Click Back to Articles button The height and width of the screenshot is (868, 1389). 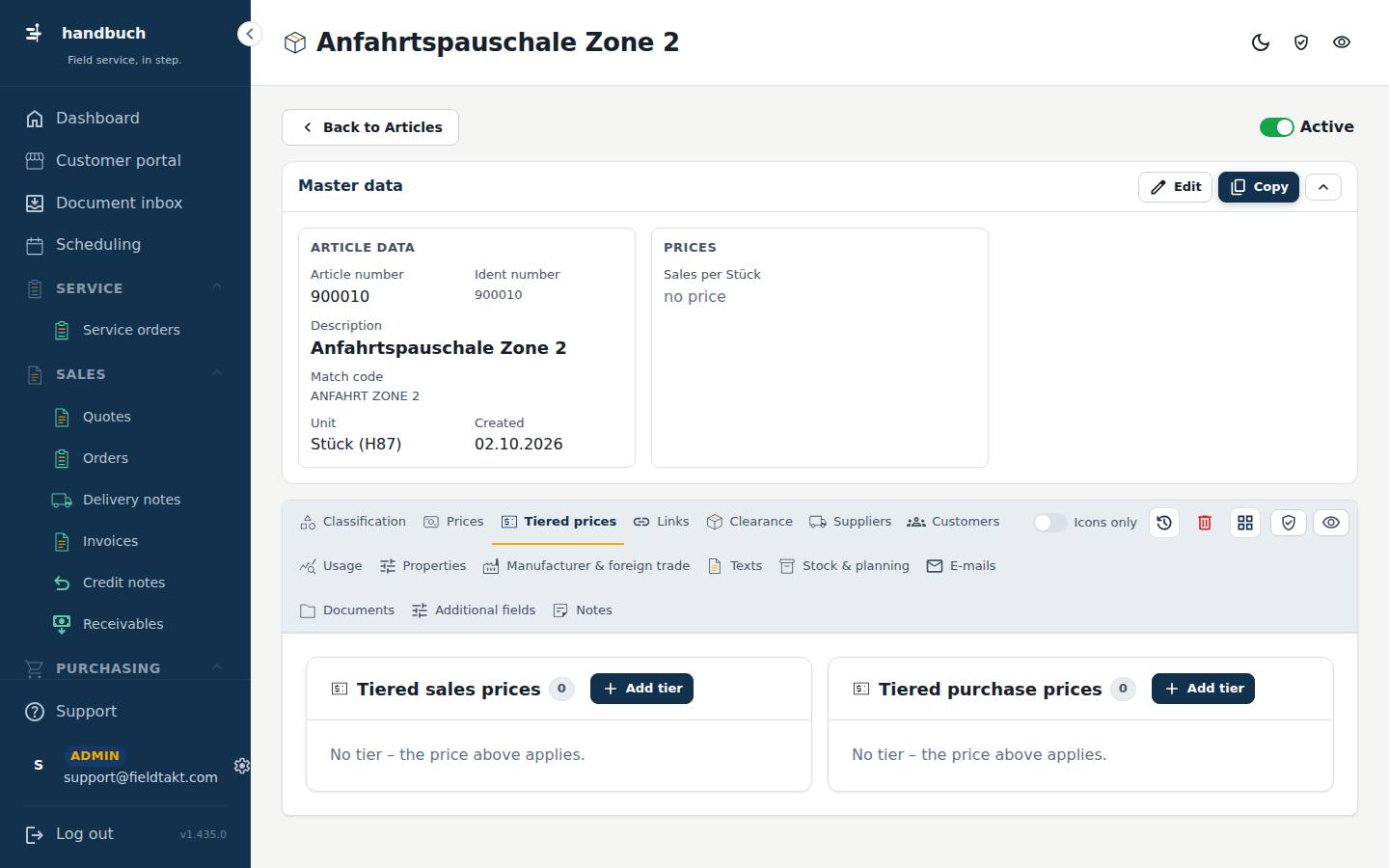[x=370, y=127]
